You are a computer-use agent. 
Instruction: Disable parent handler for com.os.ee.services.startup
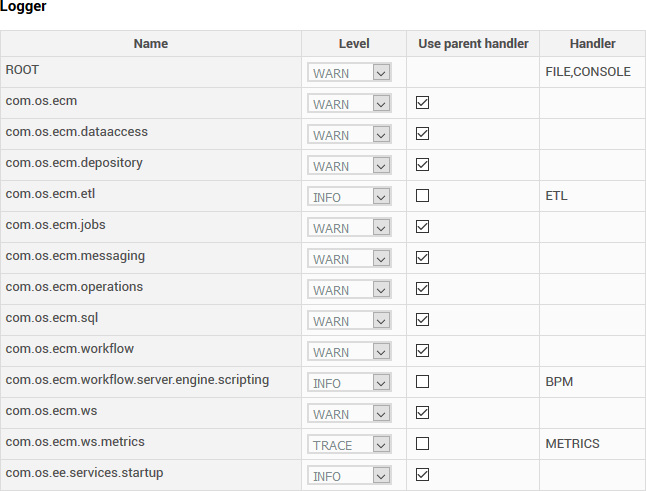(422, 475)
